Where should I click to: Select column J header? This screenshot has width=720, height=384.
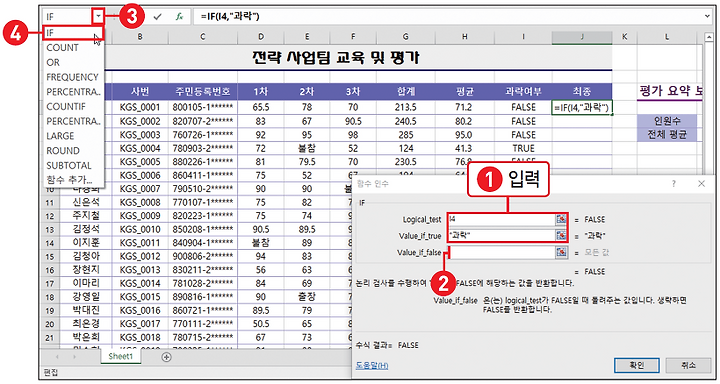[582, 37]
